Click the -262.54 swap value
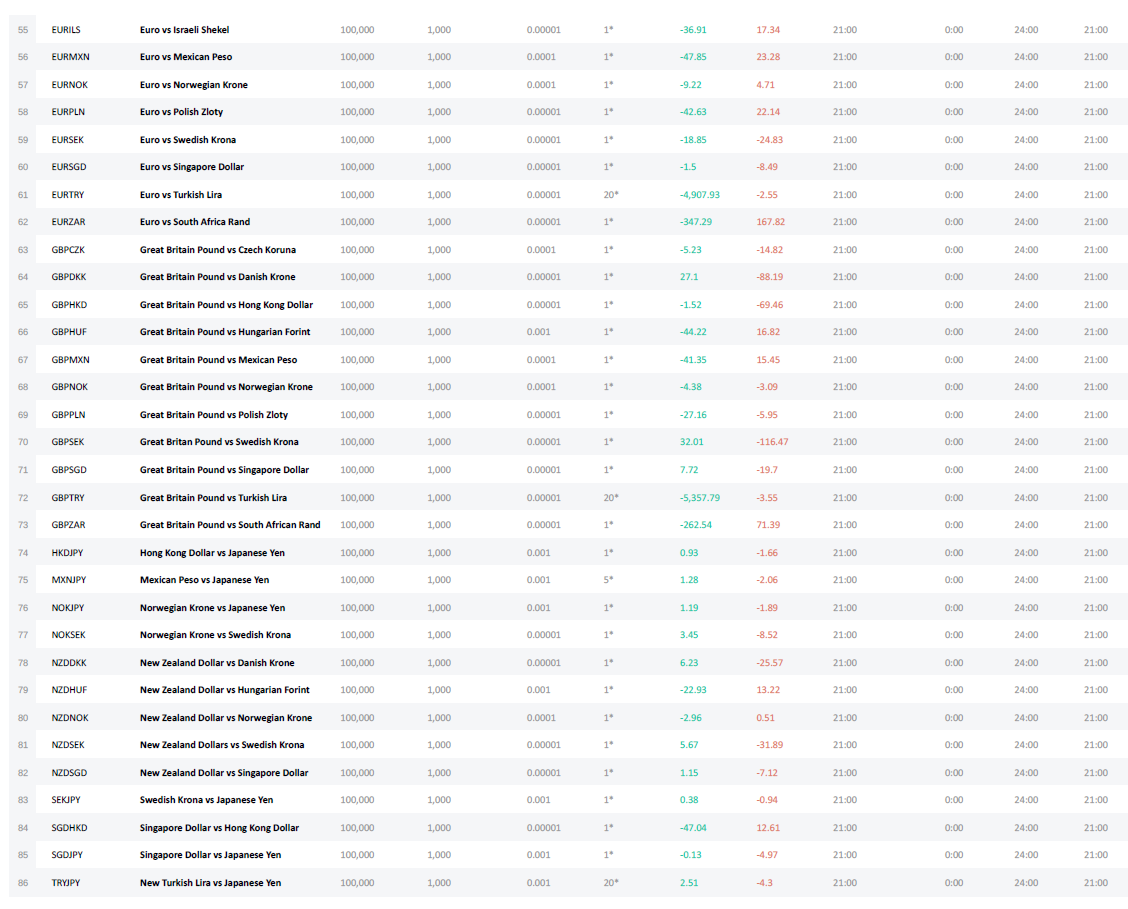The width and height of the screenshot is (1128, 909). [x=696, y=525]
